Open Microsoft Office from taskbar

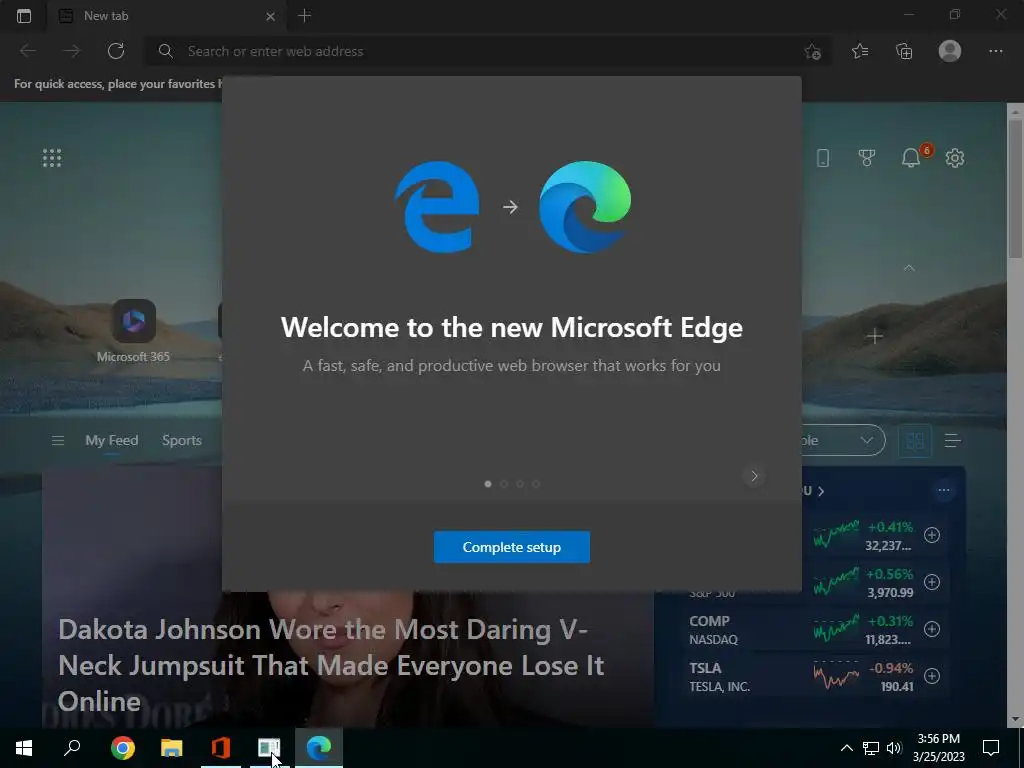click(x=221, y=748)
